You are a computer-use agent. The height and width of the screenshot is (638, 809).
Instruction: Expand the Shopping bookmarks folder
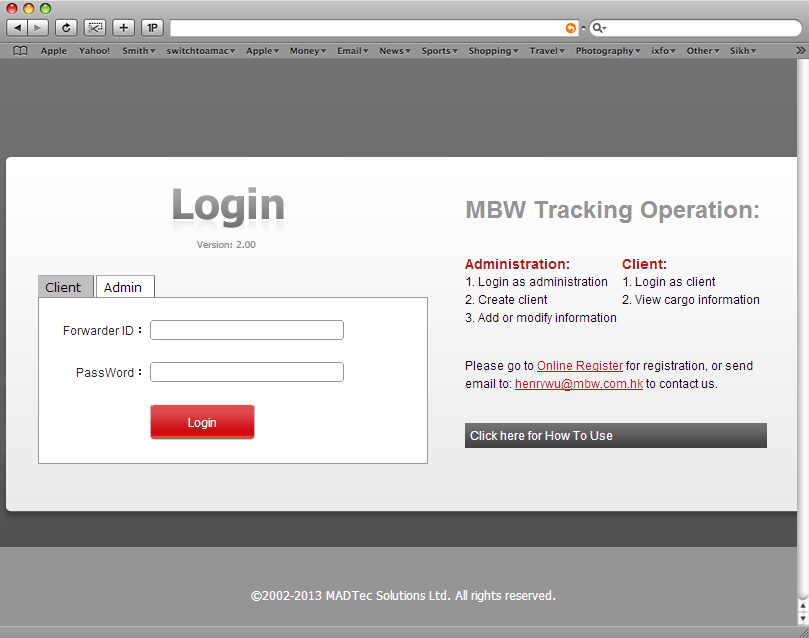(x=493, y=51)
